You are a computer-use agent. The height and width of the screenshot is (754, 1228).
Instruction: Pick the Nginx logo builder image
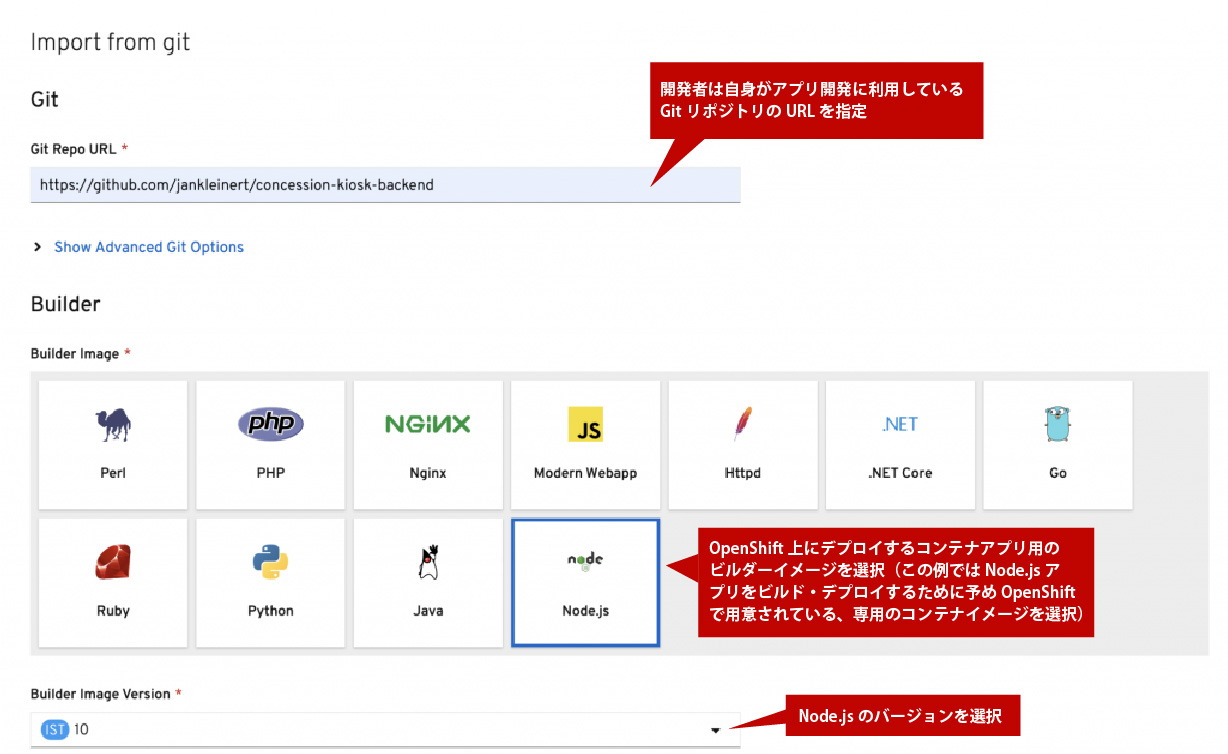tap(427, 424)
